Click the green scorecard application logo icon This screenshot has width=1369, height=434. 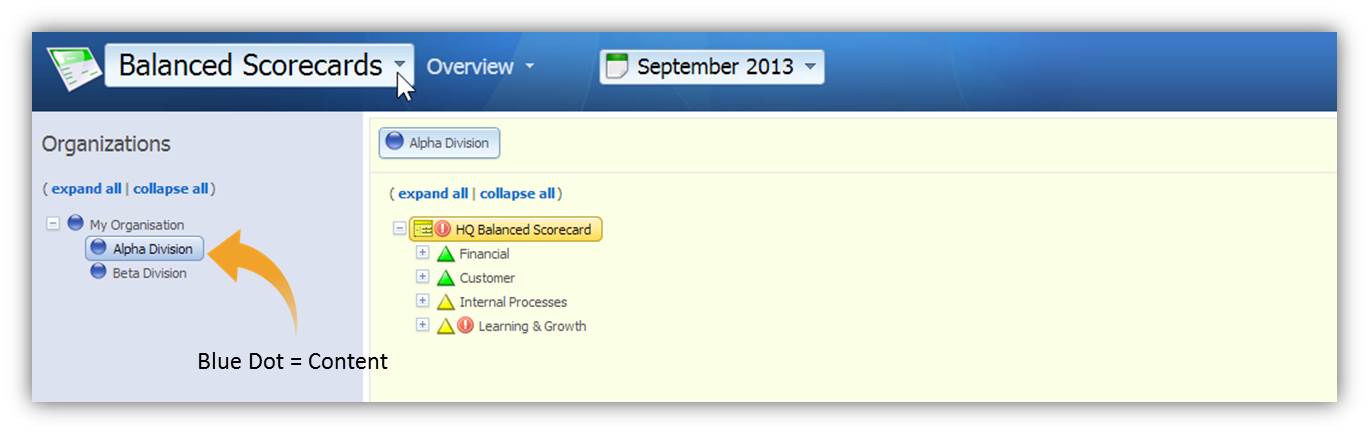point(72,68)
